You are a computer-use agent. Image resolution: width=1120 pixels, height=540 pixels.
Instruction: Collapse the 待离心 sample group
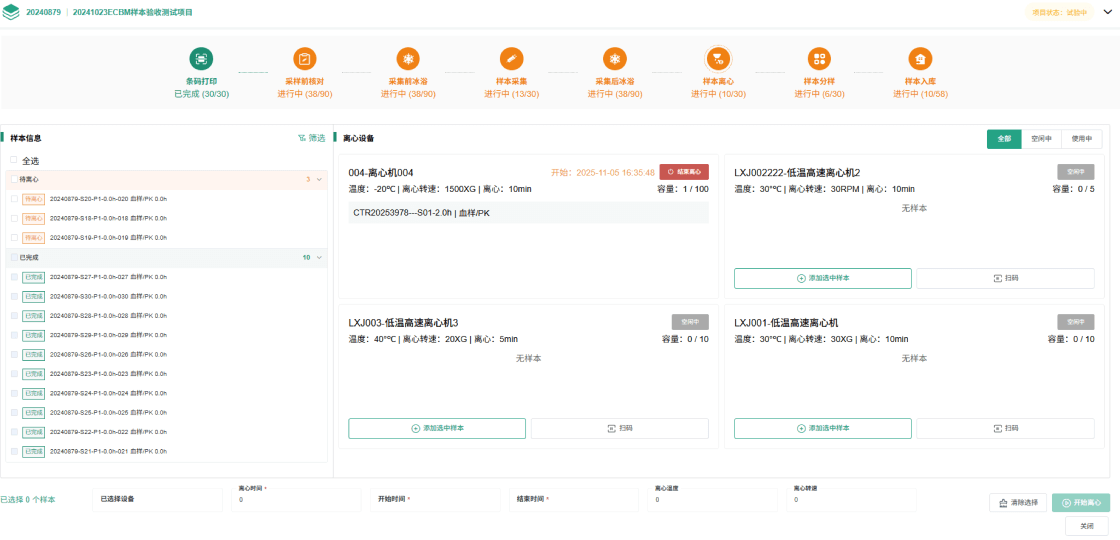(319, 180)
